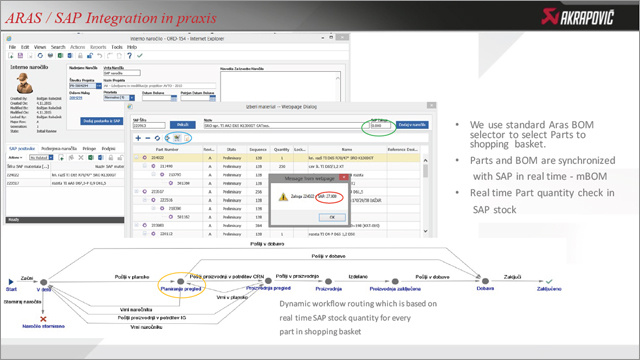Click the Word icon in SAP postavke toolbar

pyautogui.click(x=100, y=158)
